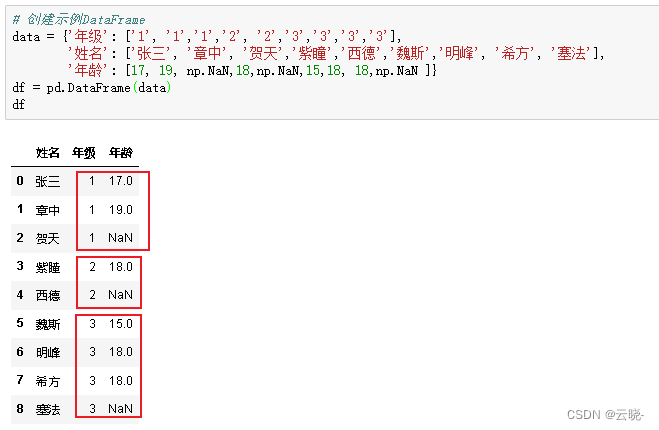Image resolution: width=659 pixels, height=430 pixels.
Task: Click the age value 15.0 in row 5
Action: (121, 324)
